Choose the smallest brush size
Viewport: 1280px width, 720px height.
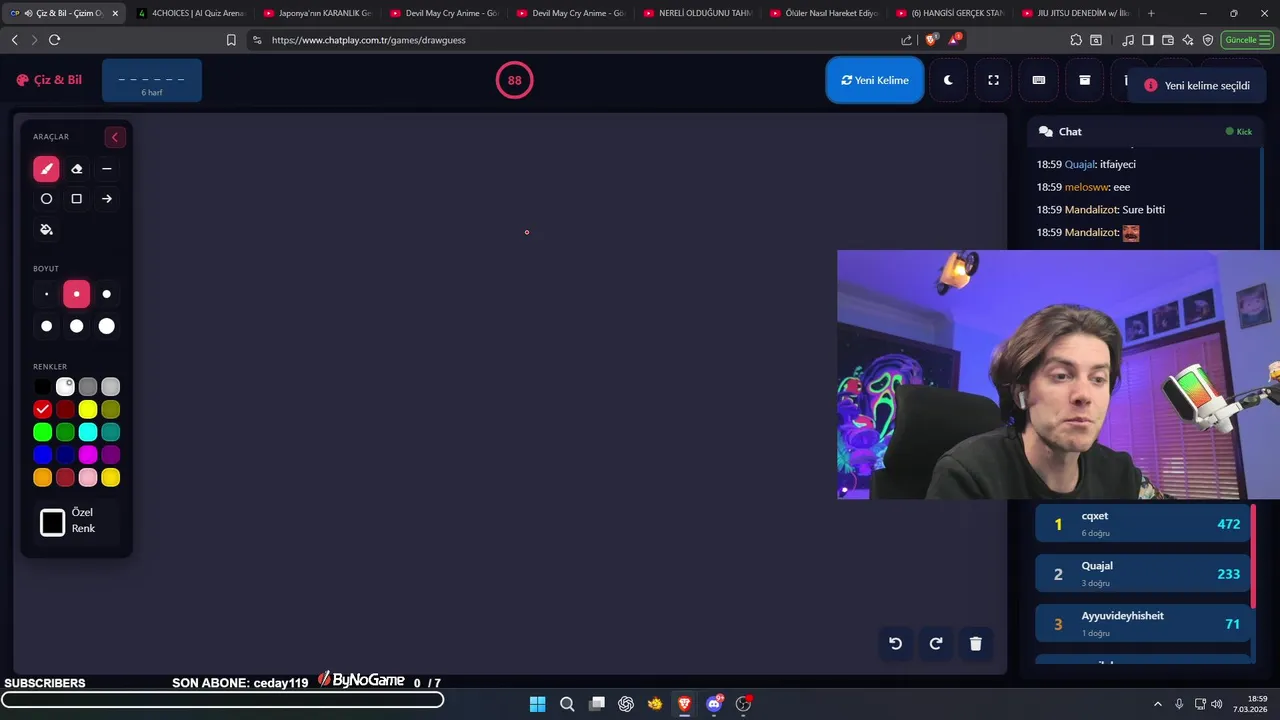pyautogui.click(x=46, y=294)
